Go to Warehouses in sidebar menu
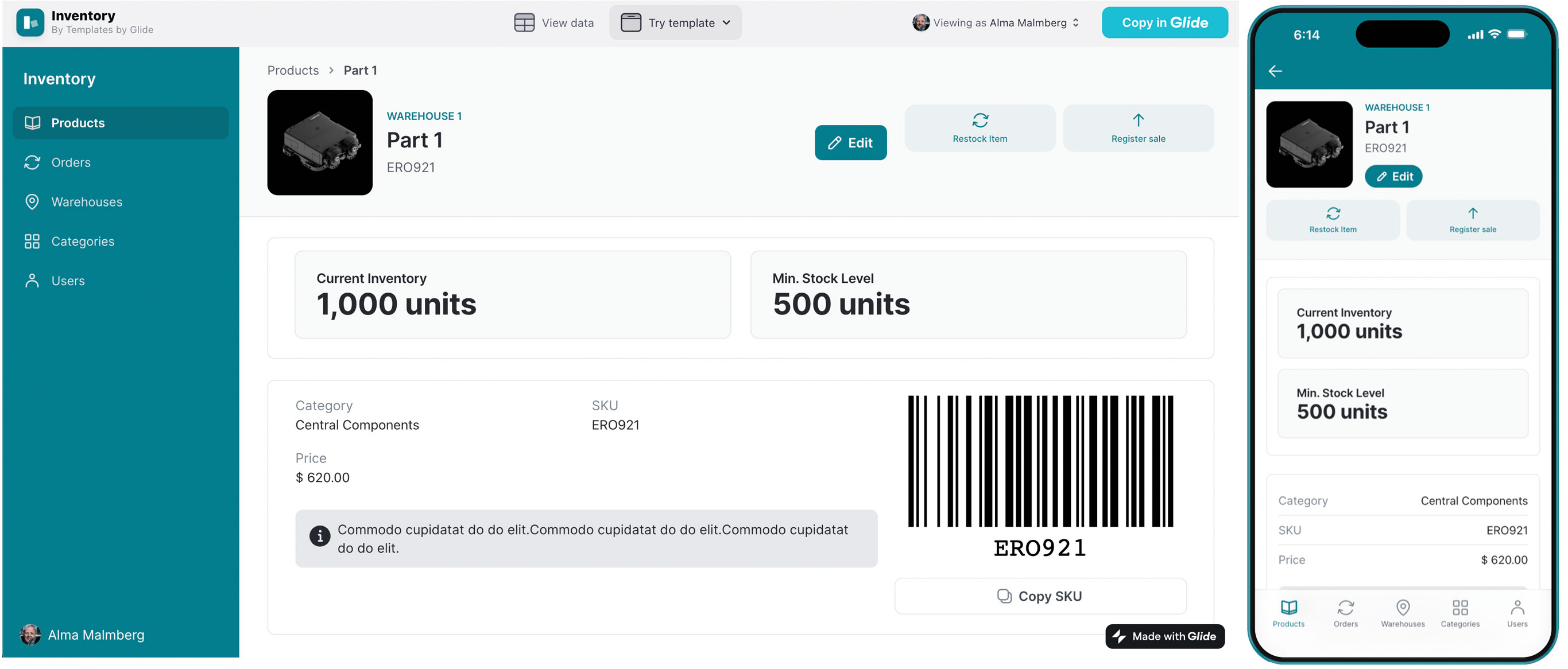The image size is (1568, 669). pos(87,202)
